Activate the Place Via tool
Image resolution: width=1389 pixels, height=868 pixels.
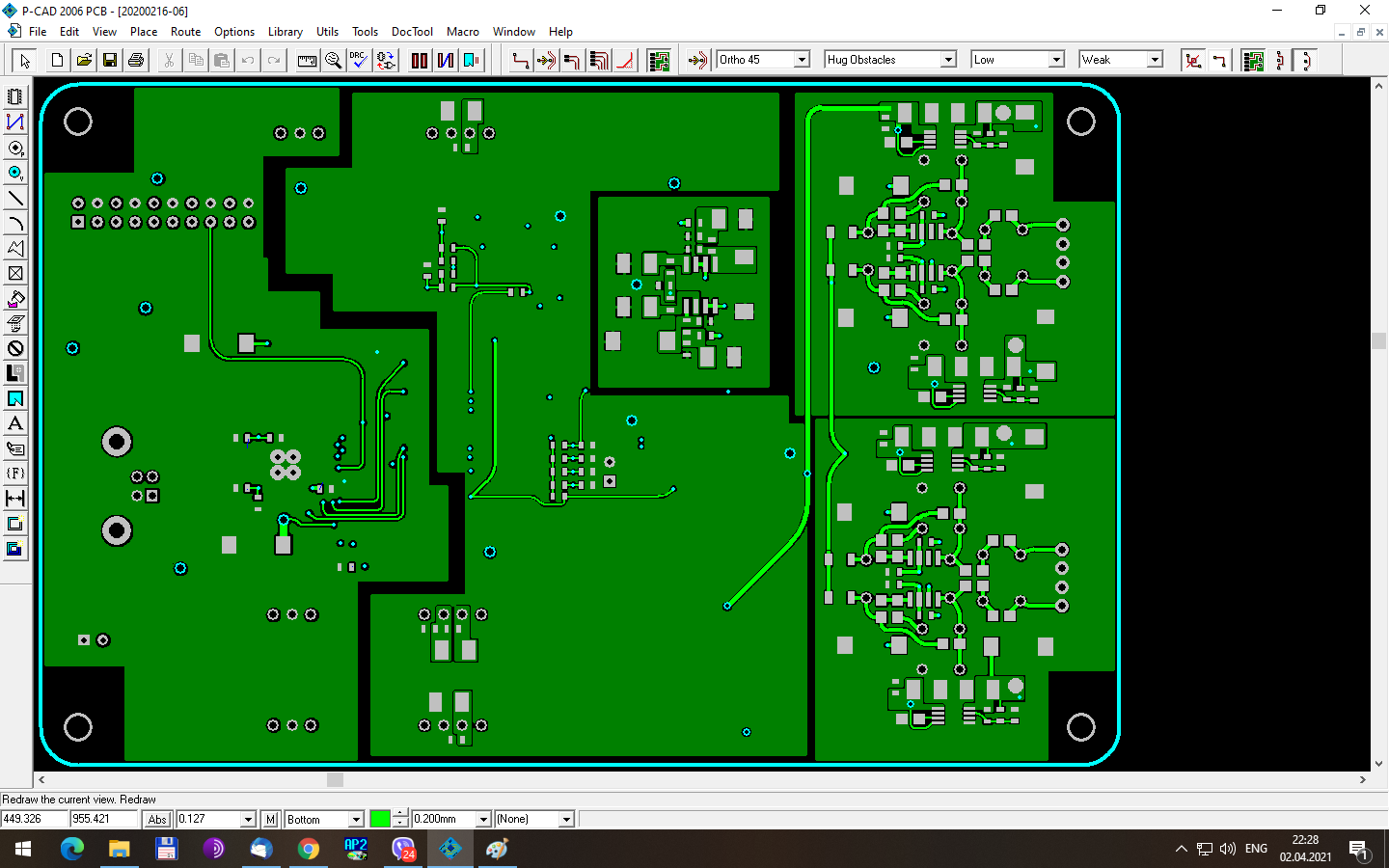(15, 173)
